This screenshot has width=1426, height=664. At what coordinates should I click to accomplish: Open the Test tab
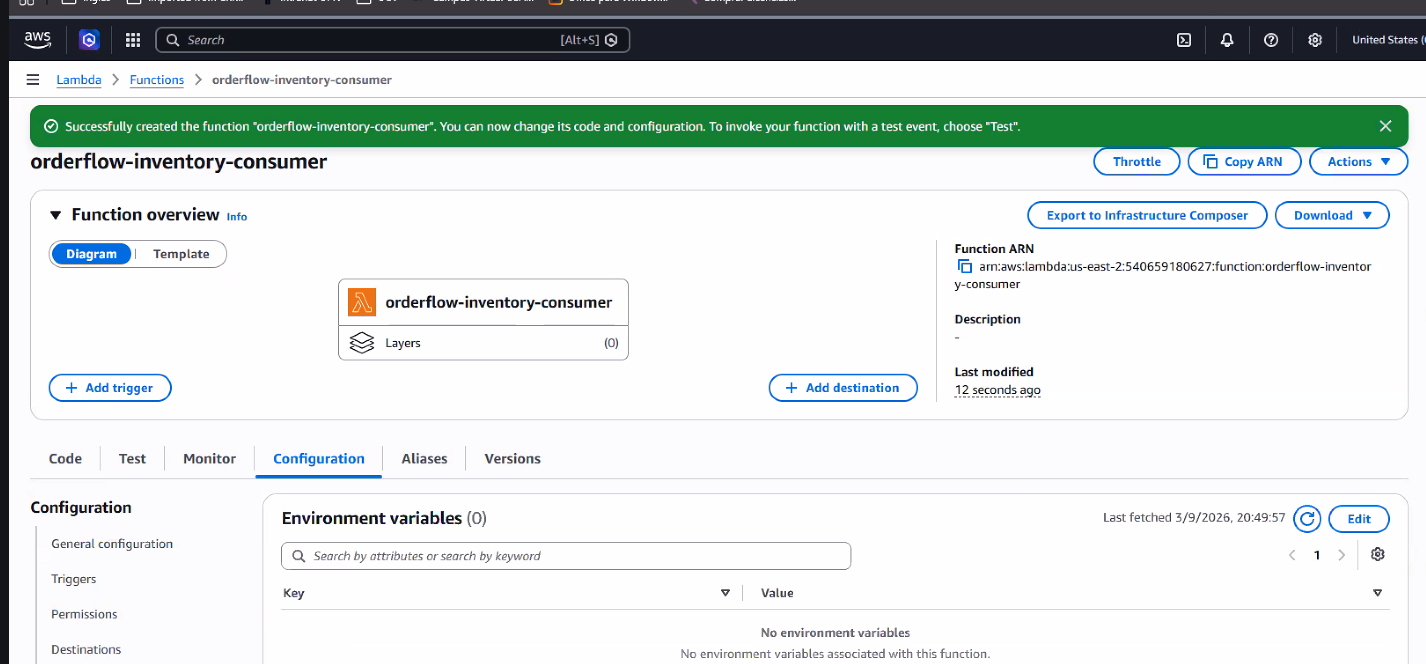click(x=132, y=458)
